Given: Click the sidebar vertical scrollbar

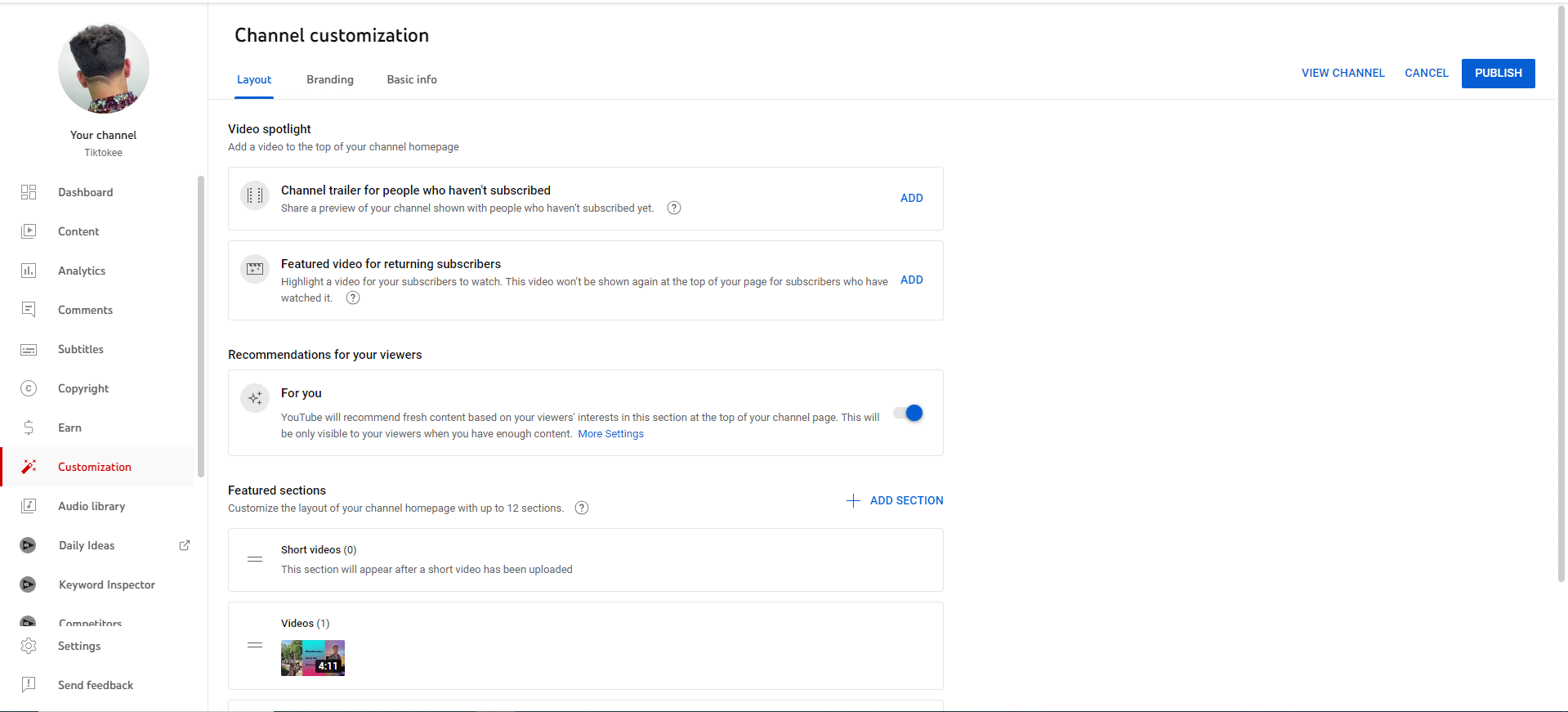Looking at the screenshot, I should [201, 327].
